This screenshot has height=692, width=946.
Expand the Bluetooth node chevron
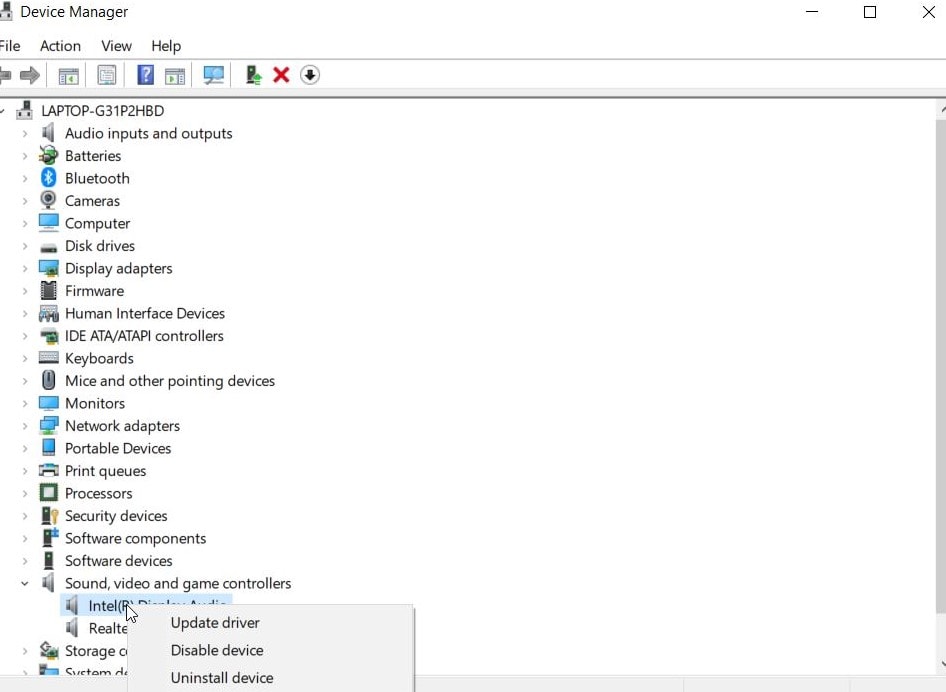click(x=25, y=179)
